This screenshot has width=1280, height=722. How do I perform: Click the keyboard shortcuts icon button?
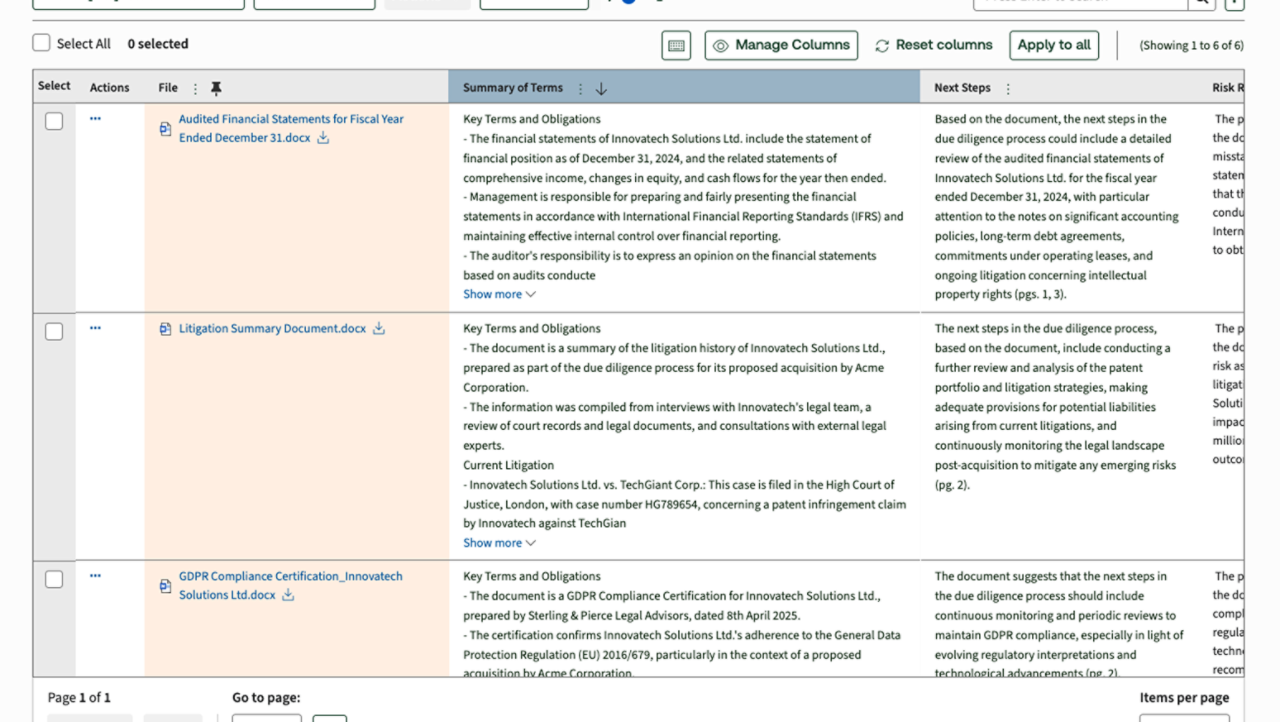tap(676, 45)
